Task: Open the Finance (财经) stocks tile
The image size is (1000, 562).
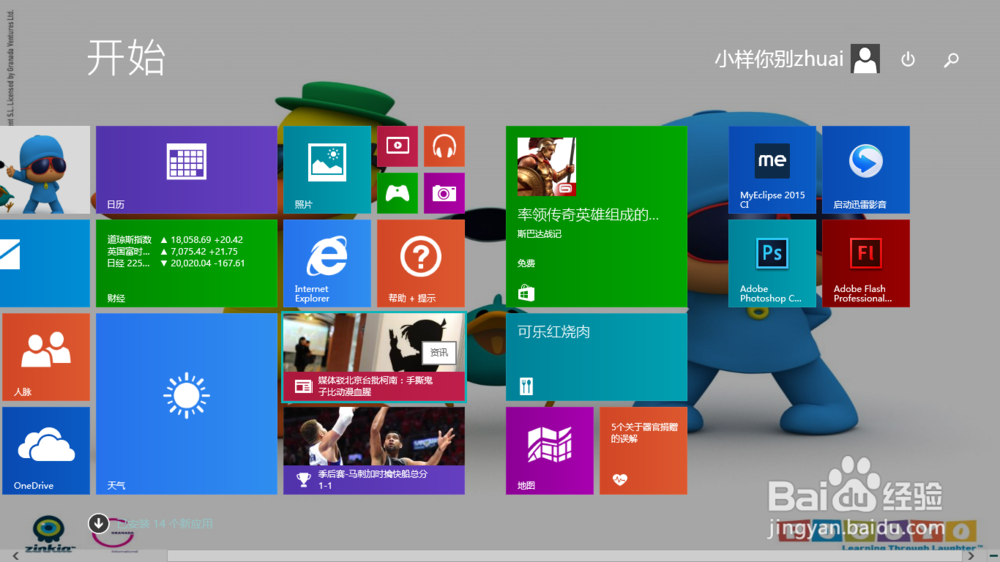Action: pyautogui.click(x=186, y=263)
